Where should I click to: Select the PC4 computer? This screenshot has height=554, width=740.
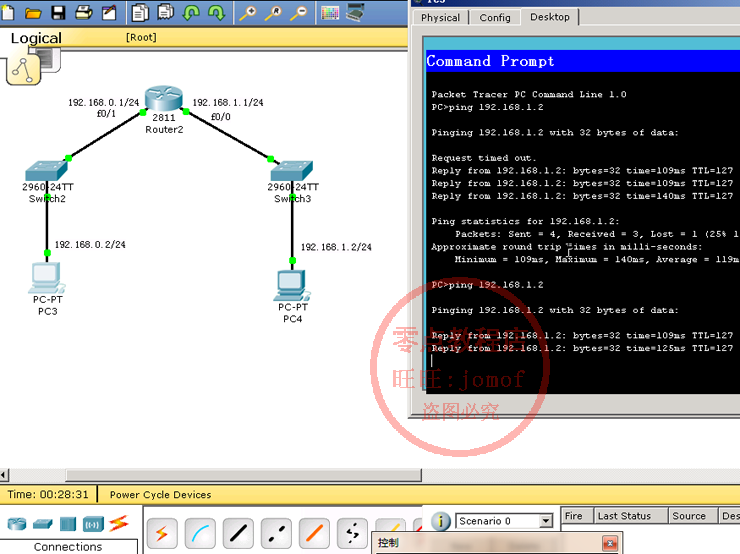click(292, 285)
